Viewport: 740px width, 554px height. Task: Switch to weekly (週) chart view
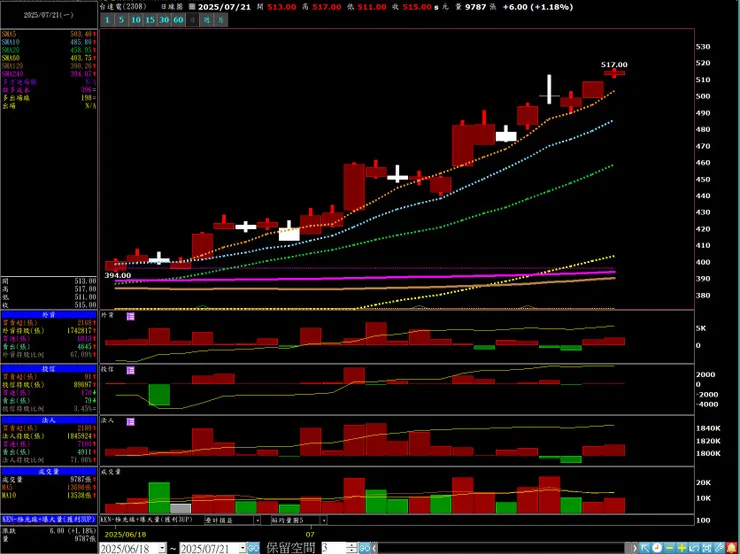coord(207,20)
